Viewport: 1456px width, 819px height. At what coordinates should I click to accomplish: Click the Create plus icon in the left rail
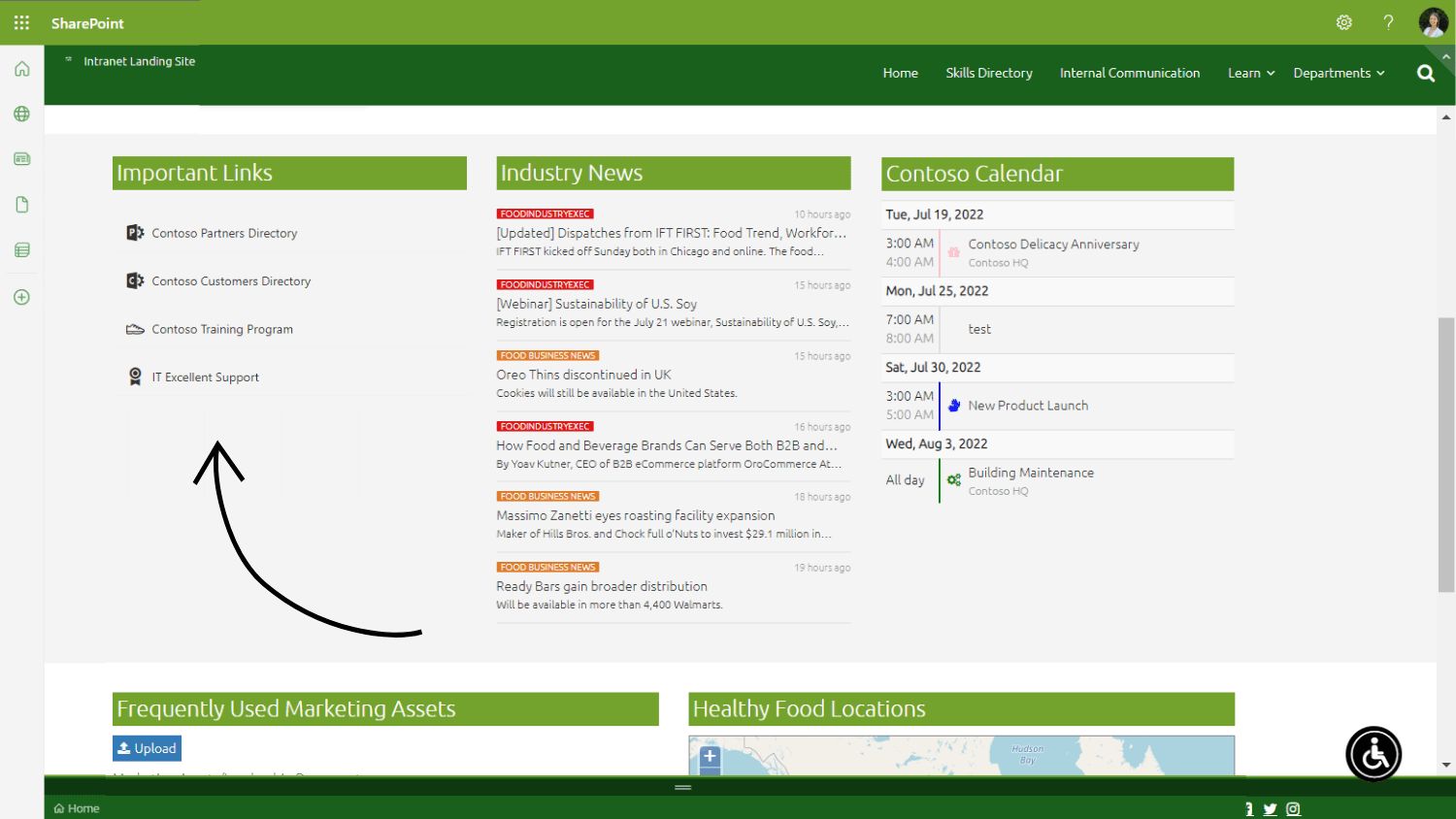coord(21,297)
